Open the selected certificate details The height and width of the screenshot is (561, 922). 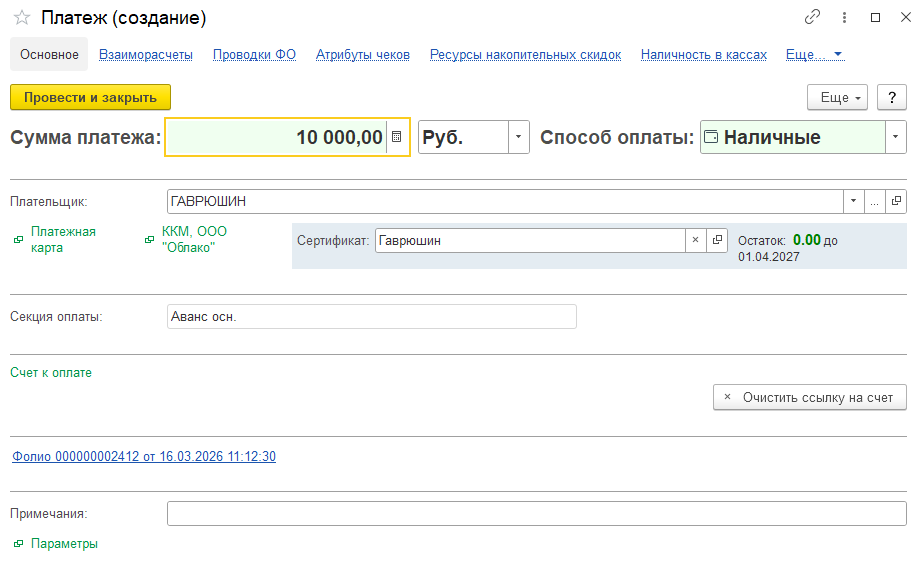[x=717, y=240]
